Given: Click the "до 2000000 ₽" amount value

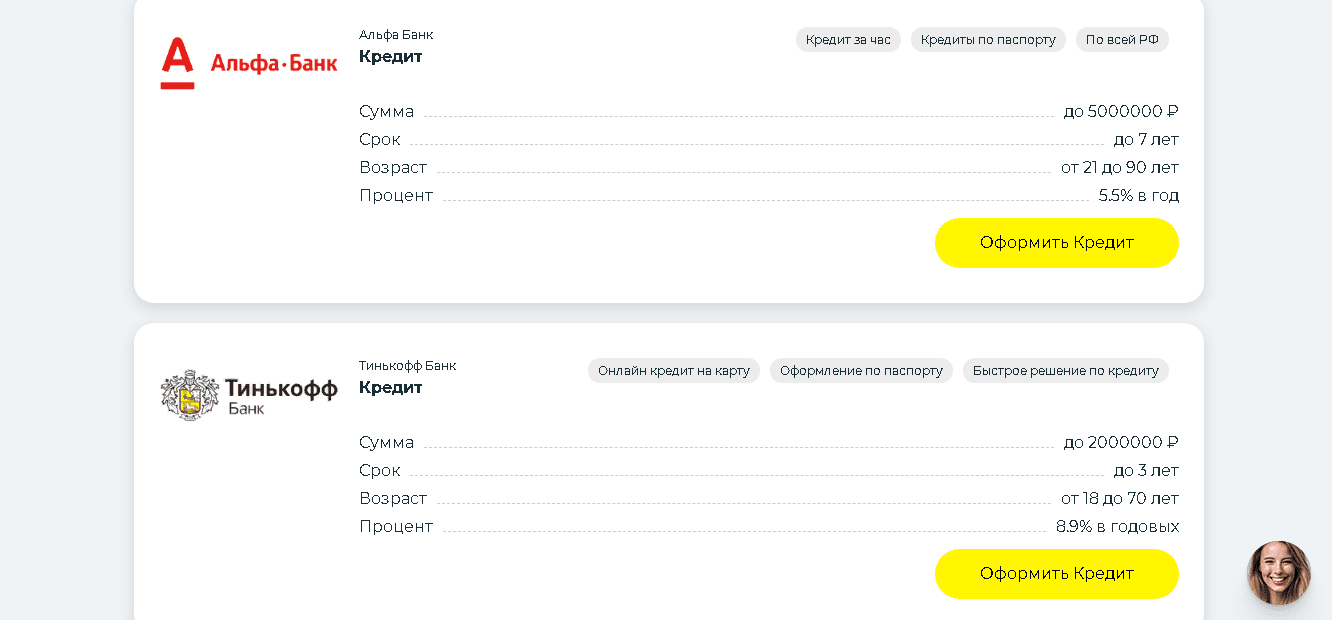Looking at the screenshot, I should [x=1120, y=443].
